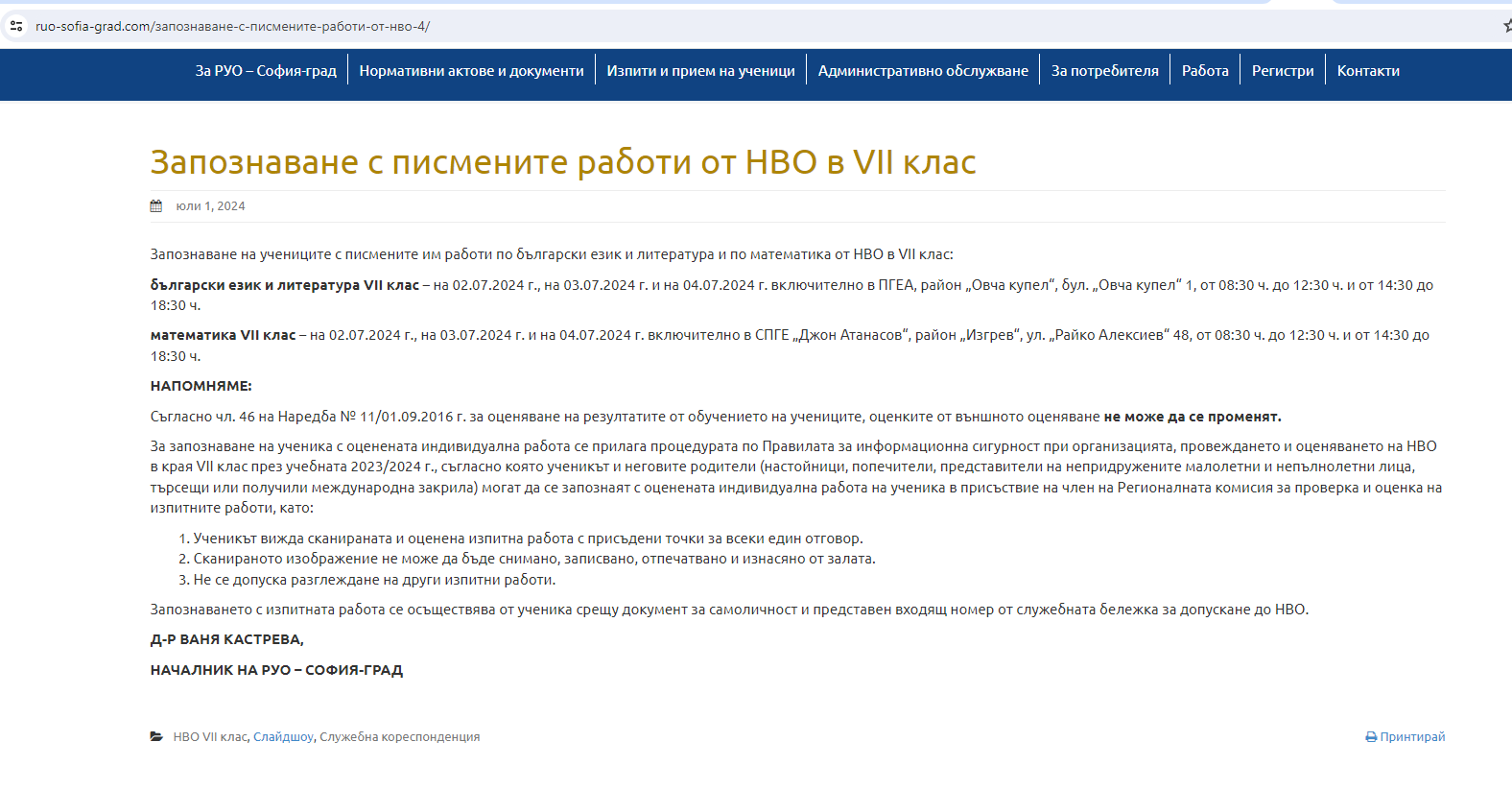
Task: Click the 'юли 1, 2024' post date
Action: [x=210, y=206]
